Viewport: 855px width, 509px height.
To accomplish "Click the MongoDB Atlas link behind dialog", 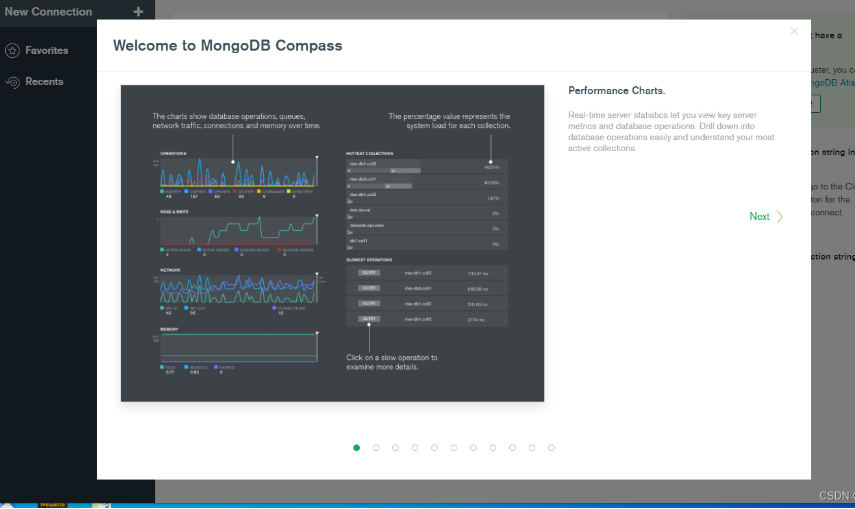I will tap(832, 83).
